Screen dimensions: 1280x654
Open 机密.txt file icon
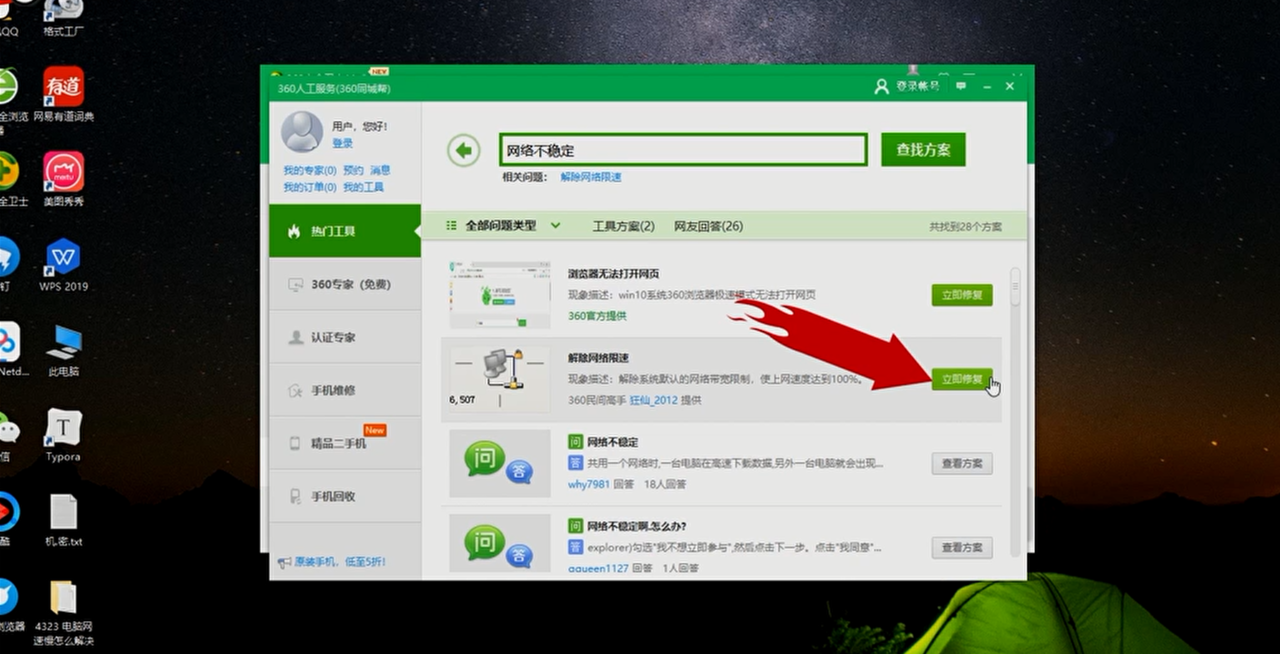63,520
